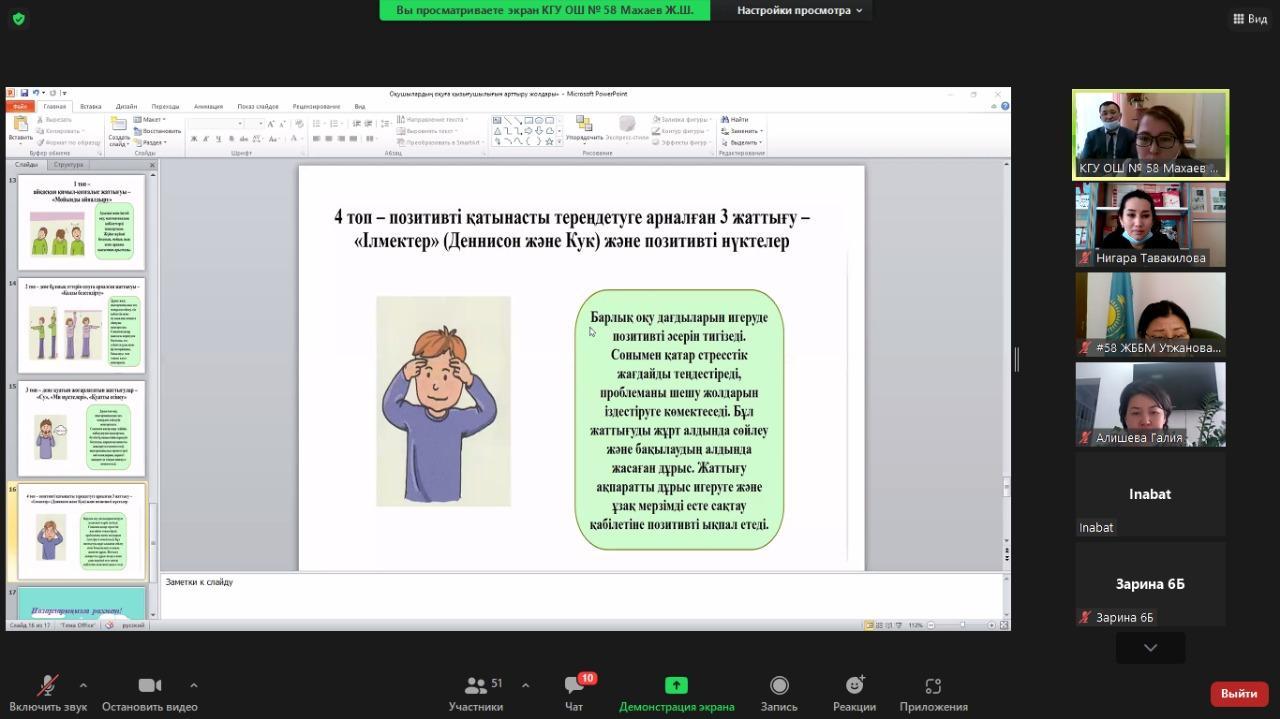Switch to the Вставка ribbon tab
The image size is (1280, 719).
click(90, 106)
